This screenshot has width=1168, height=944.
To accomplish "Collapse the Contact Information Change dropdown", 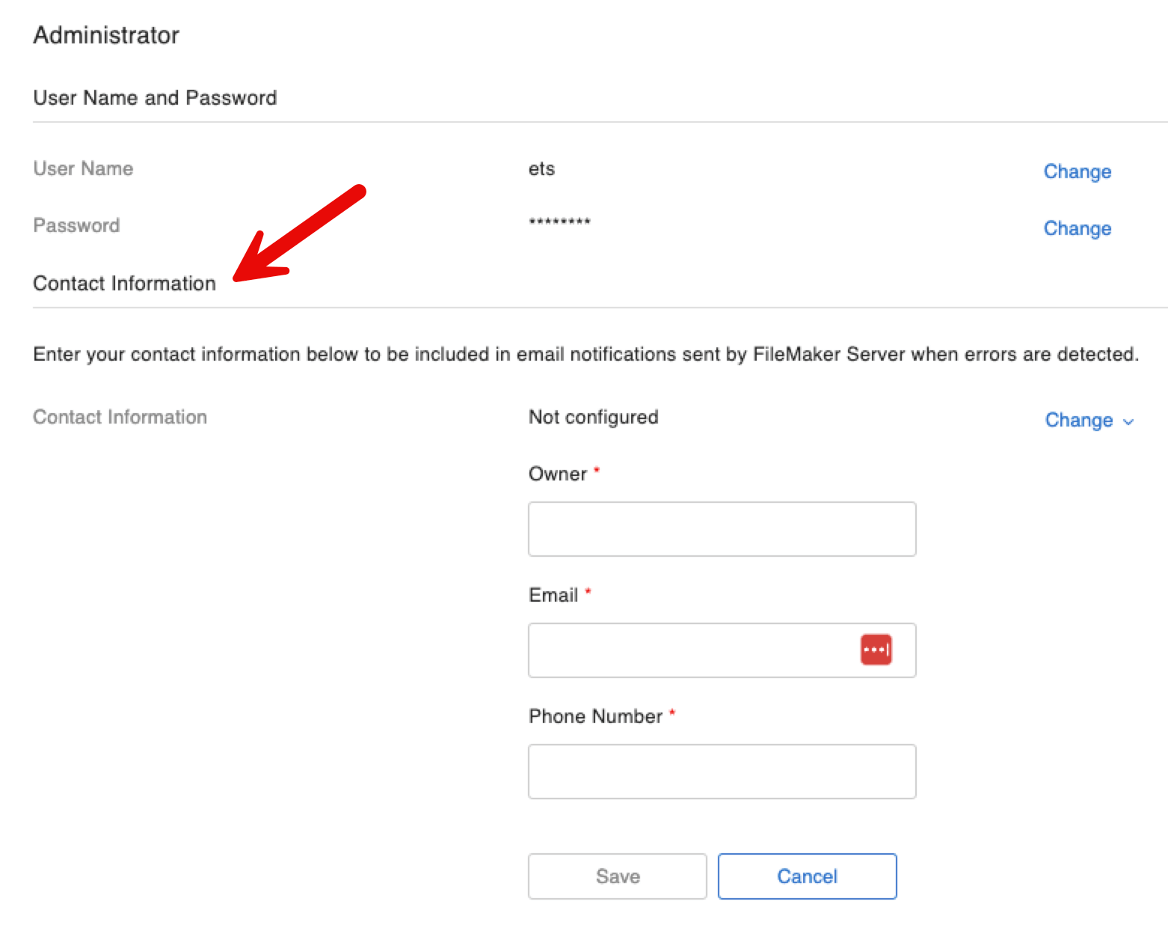I will coord(1090,420).
